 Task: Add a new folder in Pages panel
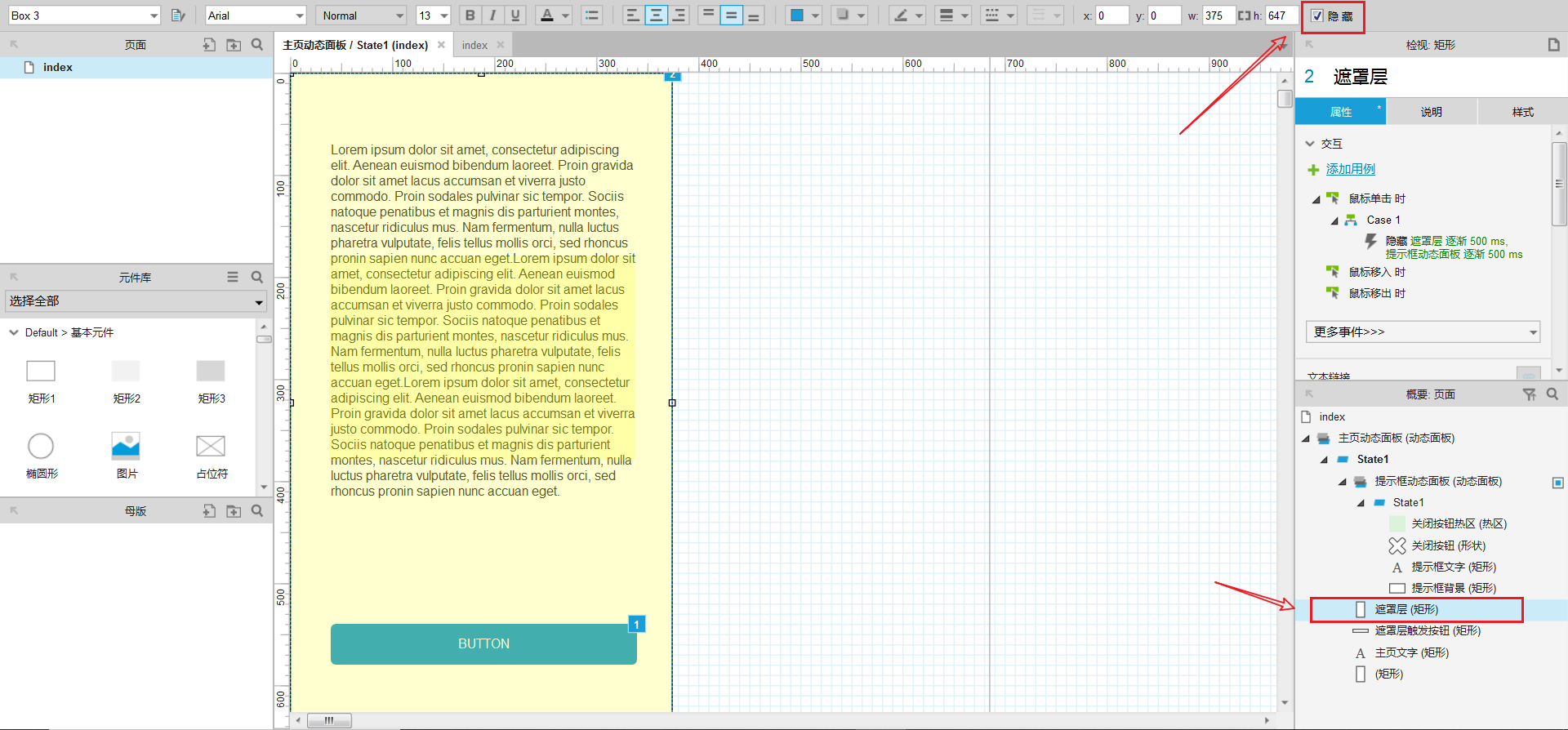234,45
